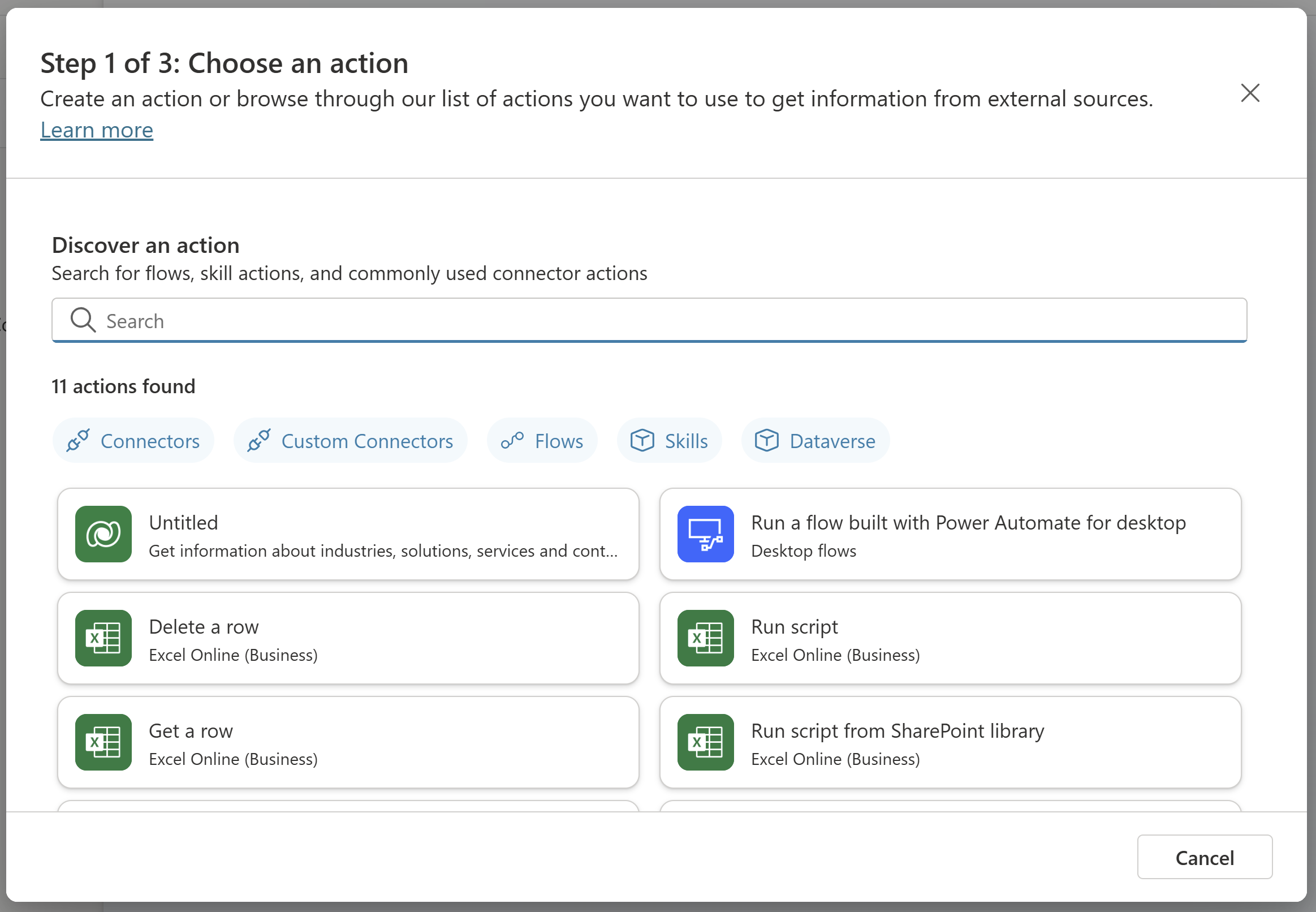The height and width of the screenshot is (912, 1316).
Task: Click the Flows filter pill
Action: [x=542, y=440]
